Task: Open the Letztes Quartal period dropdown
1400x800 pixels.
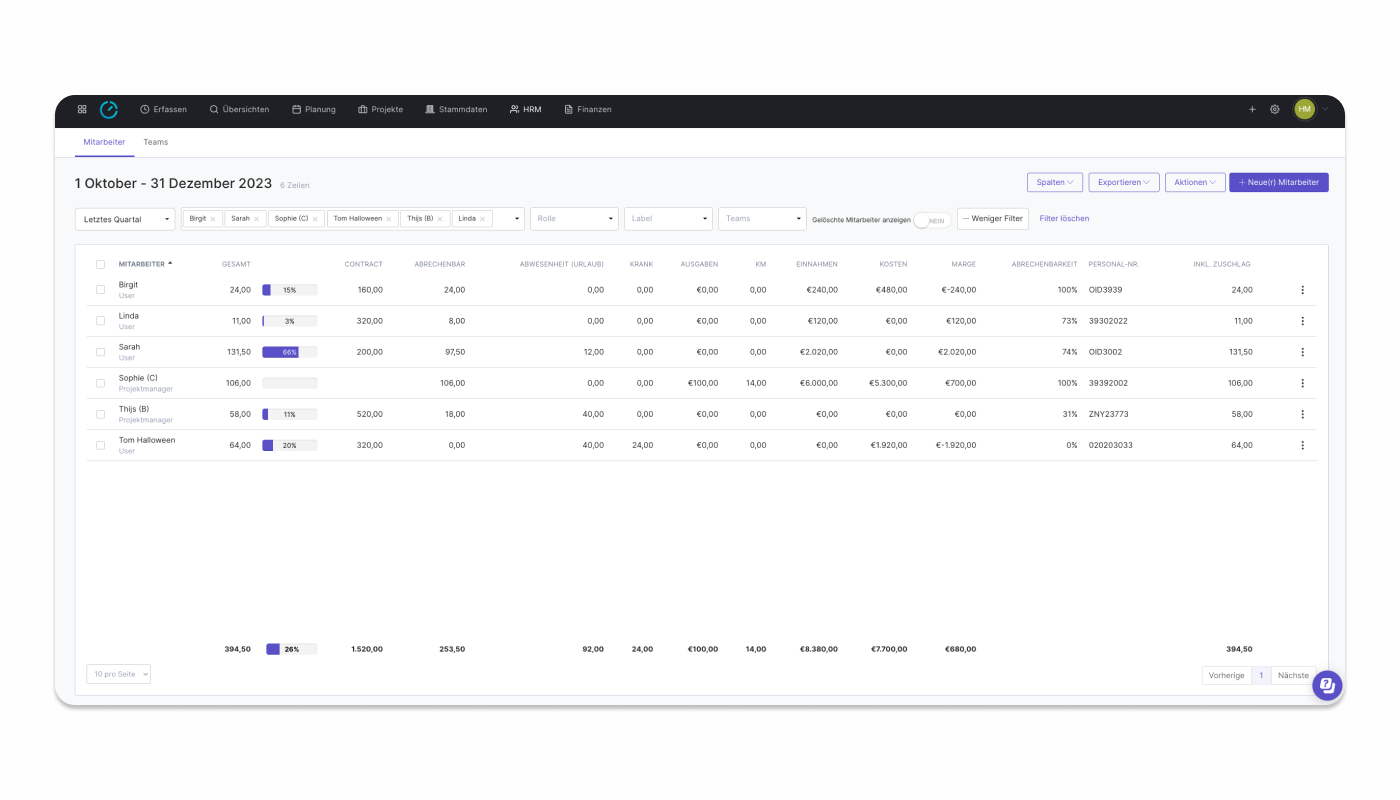Action: coord(125,219)
